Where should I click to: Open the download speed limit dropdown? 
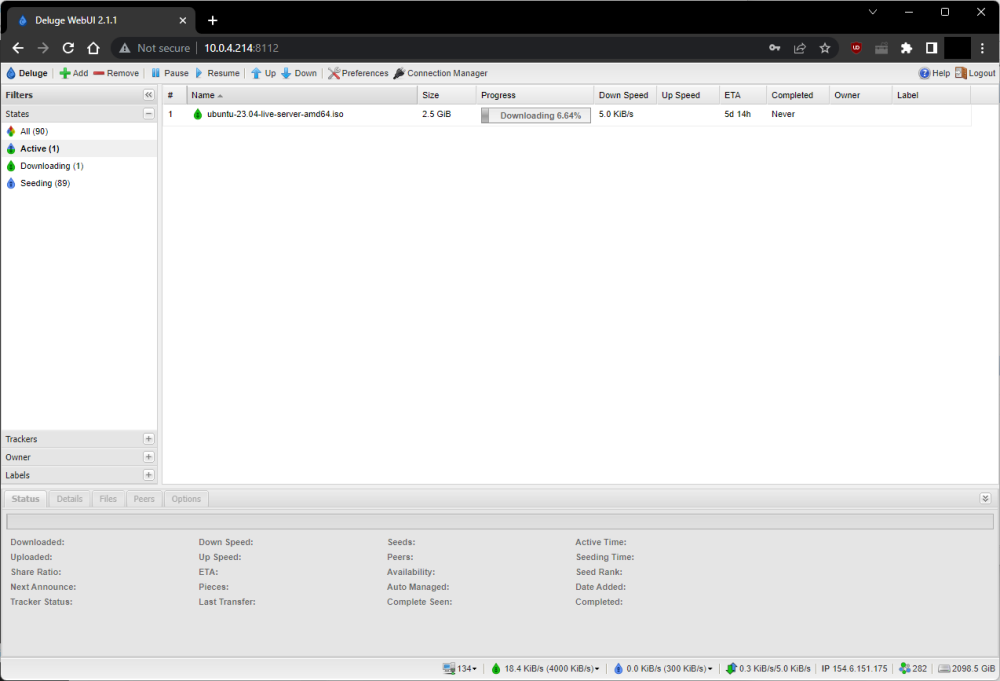click(x=545, y=668)
